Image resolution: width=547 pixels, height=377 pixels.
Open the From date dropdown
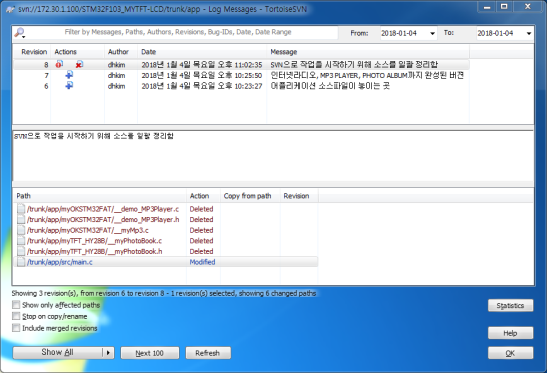pyautogui.click(x=432, y=33)
